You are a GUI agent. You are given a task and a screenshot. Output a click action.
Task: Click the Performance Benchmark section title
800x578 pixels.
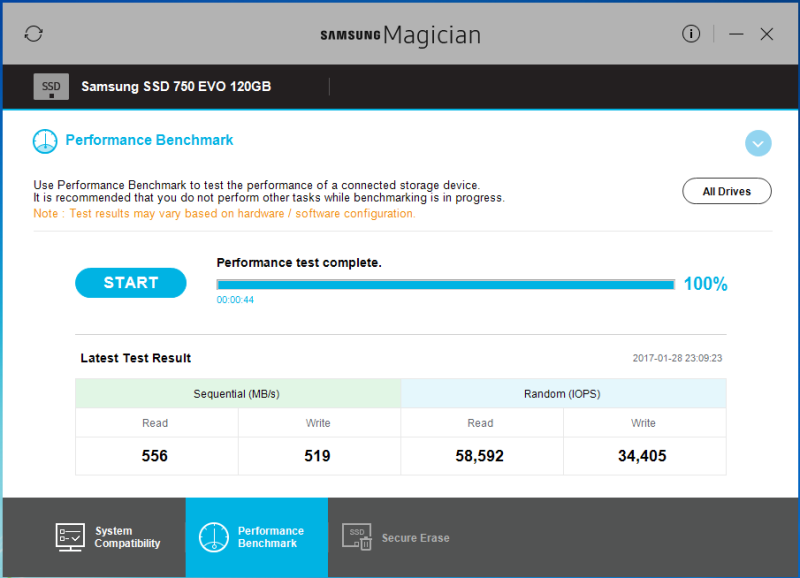pyautogui.click(x=149, y=140)
